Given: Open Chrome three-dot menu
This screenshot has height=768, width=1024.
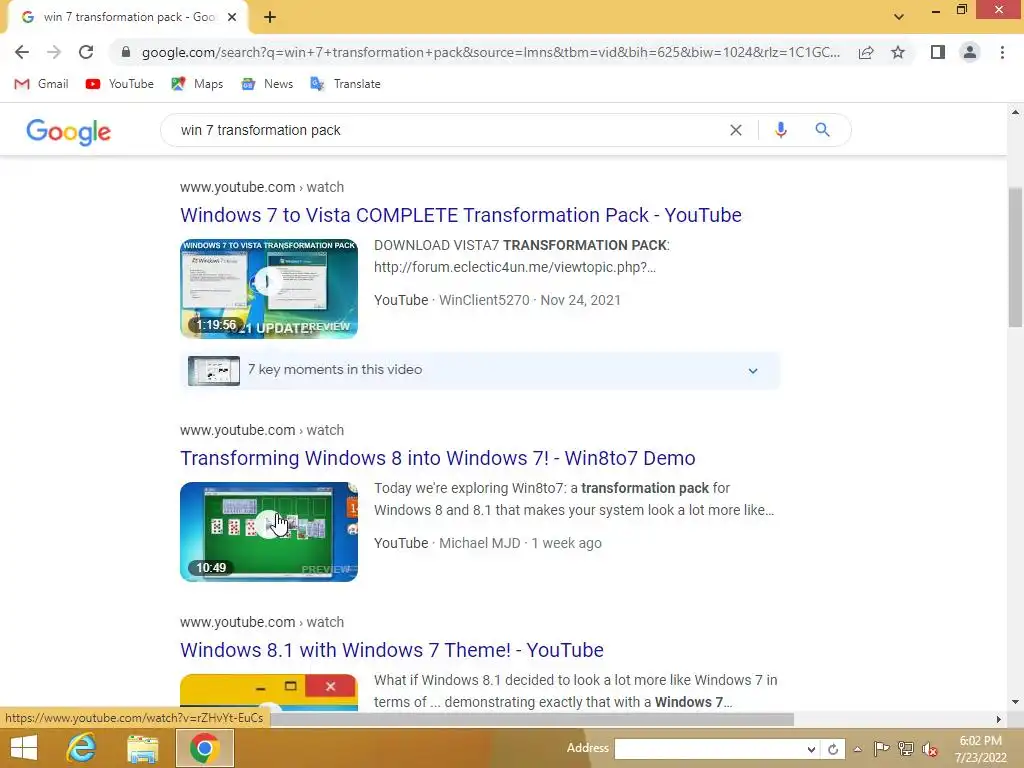Looking at the screenshot, I should pyautogui.click(x=1002, y=52).
